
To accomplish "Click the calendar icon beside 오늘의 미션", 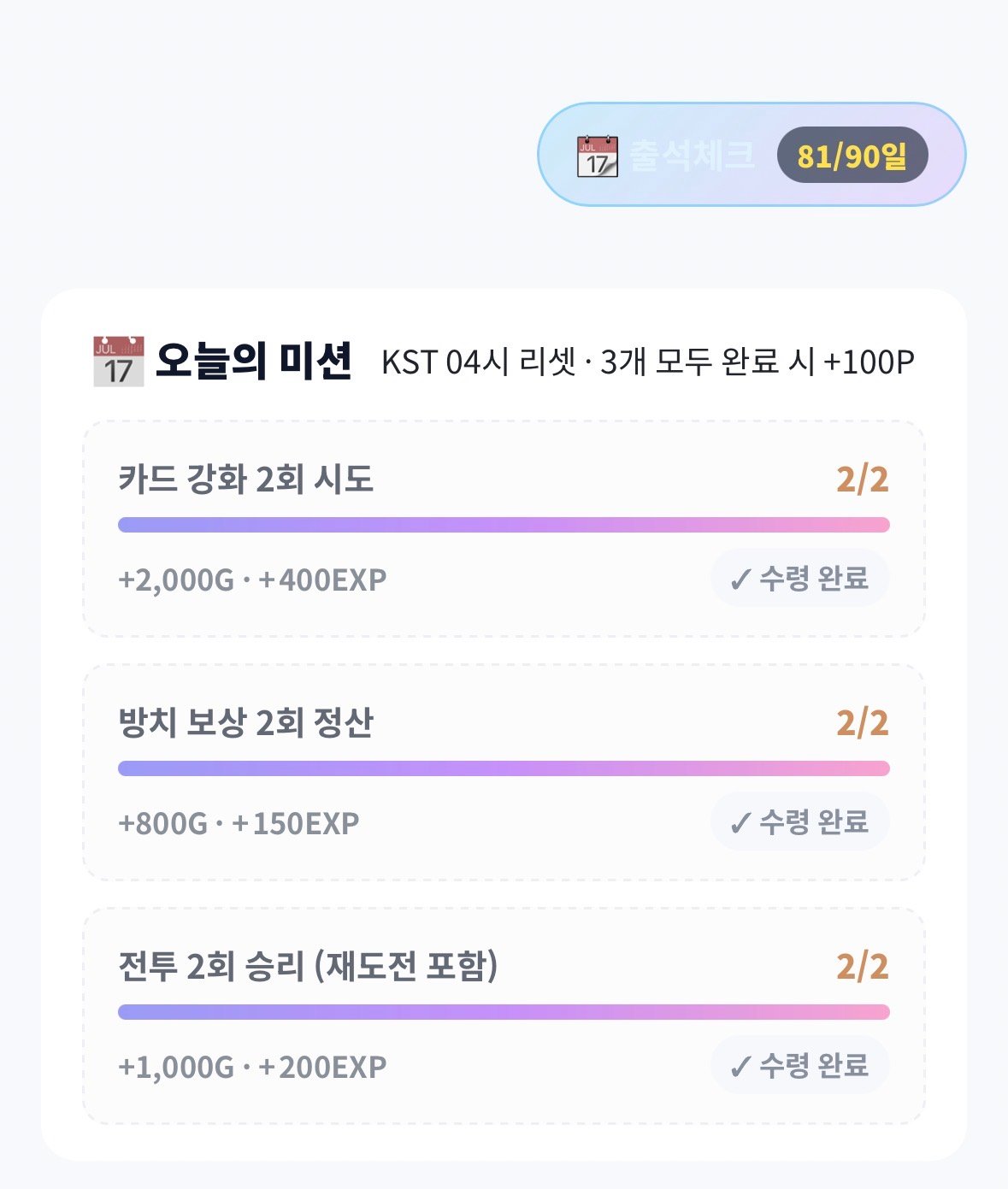I will [118, 362].
